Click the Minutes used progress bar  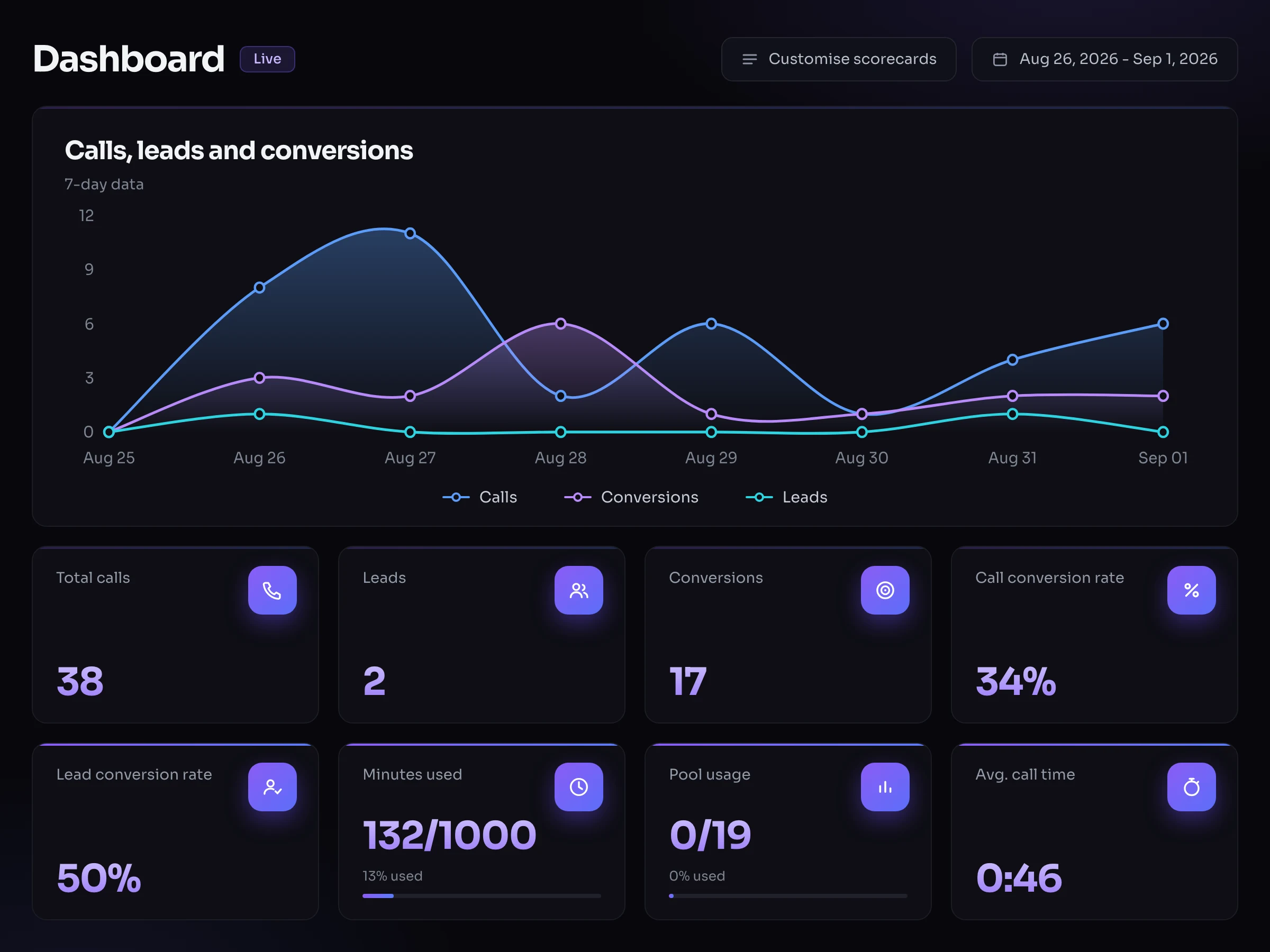(481, 896)
